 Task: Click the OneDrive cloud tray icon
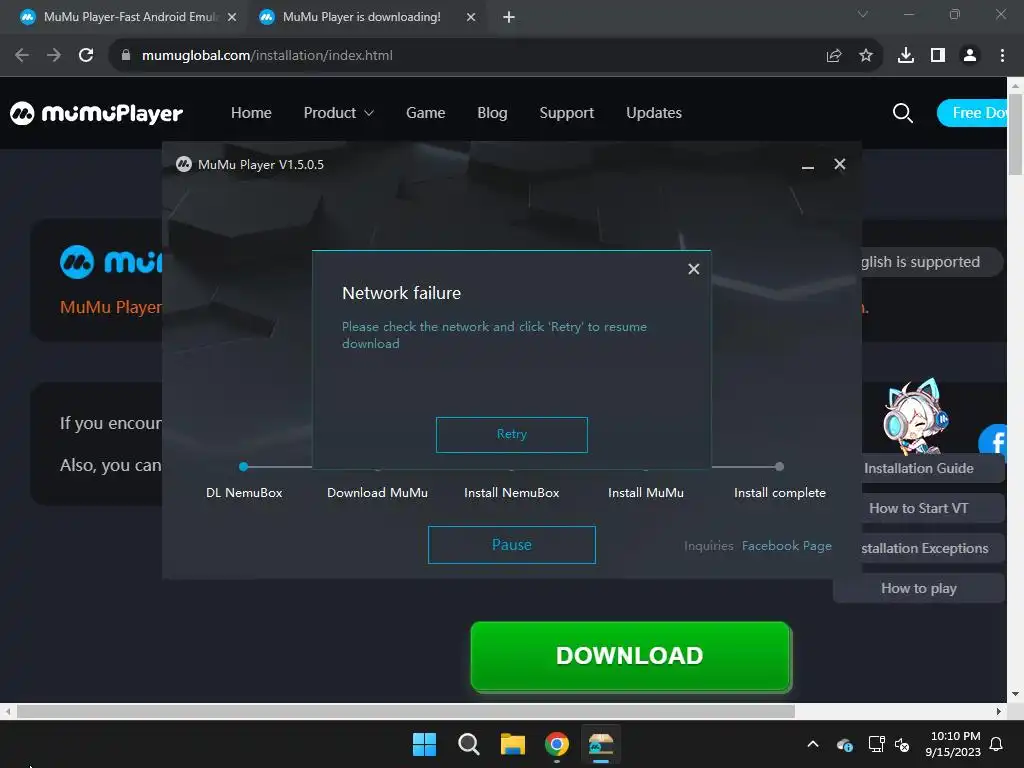(844, 744)
